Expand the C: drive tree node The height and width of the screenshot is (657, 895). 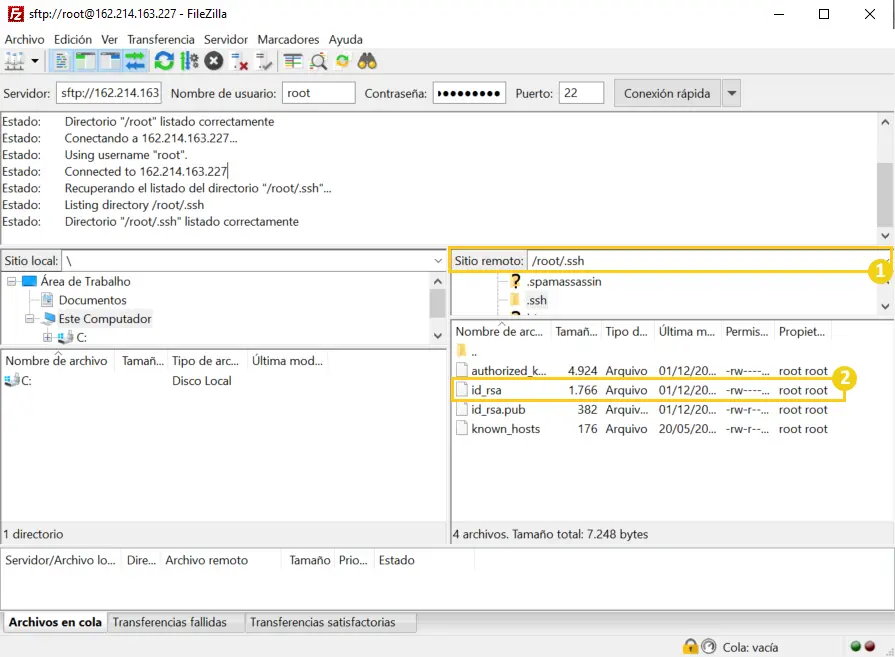[48, 337]
